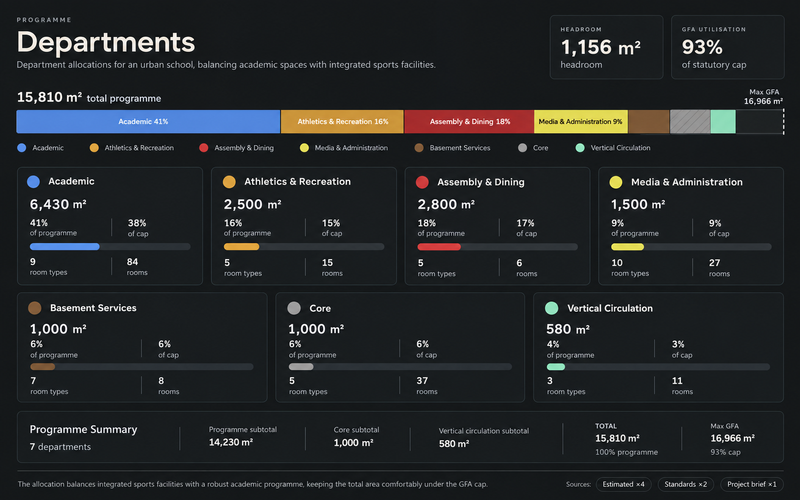Click the 27 rooms count on Media card
Image resolution: width=800 pixels, height=500 pixels.
[x=714, y=263]
